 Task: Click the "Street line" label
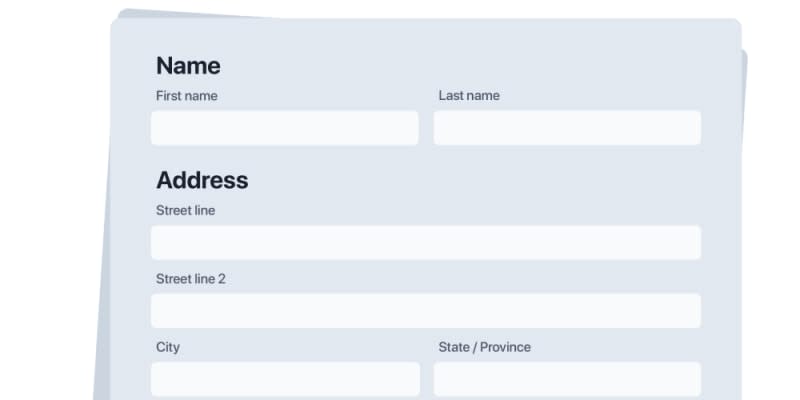[185, 211]
